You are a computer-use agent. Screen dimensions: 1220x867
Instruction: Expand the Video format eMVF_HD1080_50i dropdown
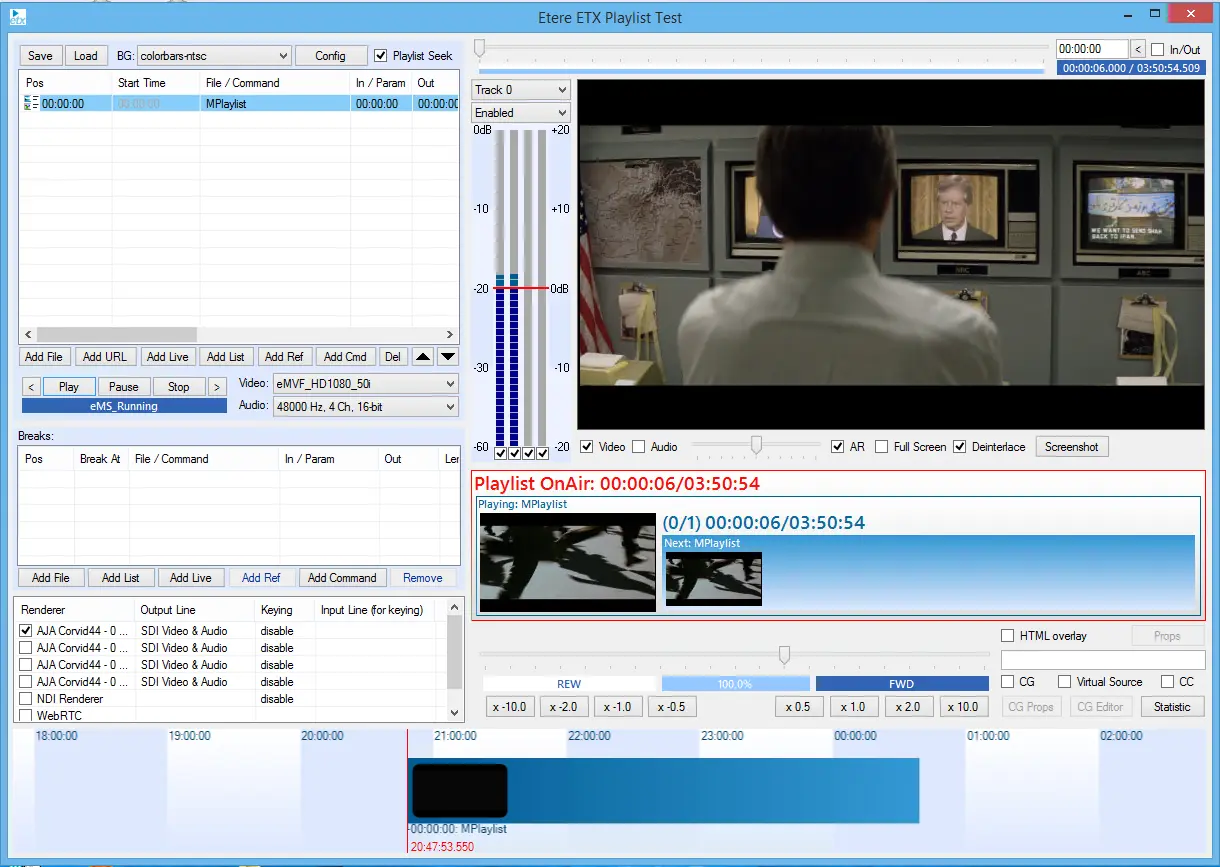coord(365,384)
